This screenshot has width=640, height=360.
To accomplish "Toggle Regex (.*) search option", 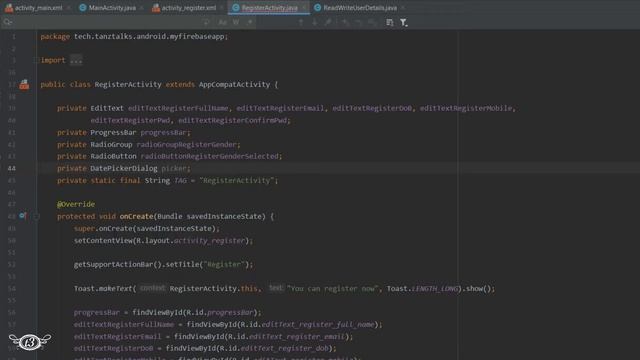I will point(249,22).
